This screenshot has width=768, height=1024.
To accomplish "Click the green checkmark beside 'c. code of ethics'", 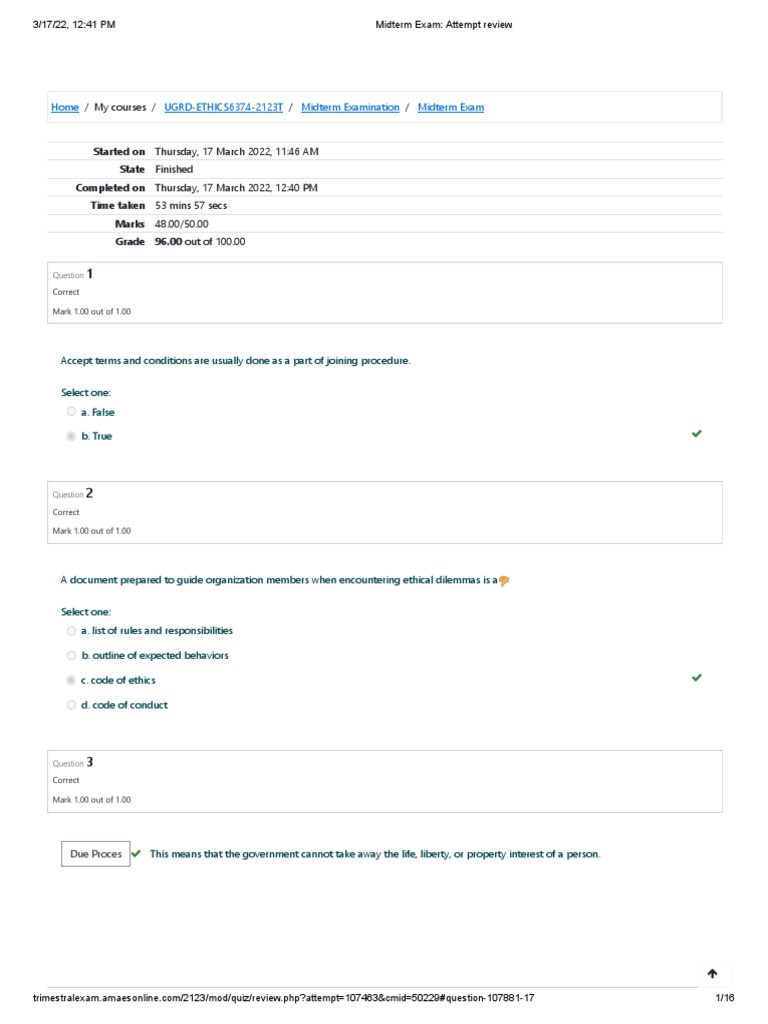I will (x=697, y=678).
